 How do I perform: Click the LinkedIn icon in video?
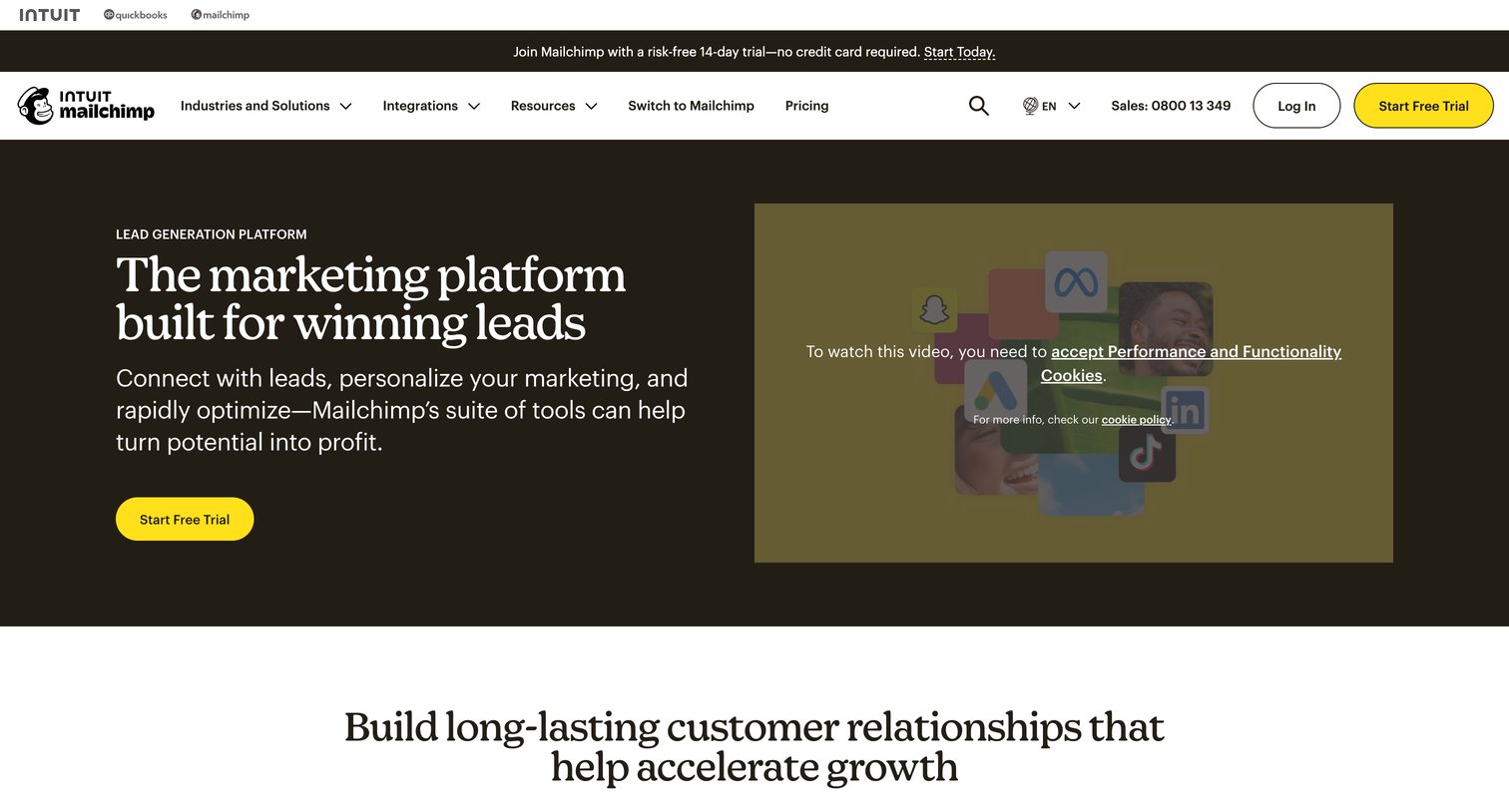tap(1185, 410)
